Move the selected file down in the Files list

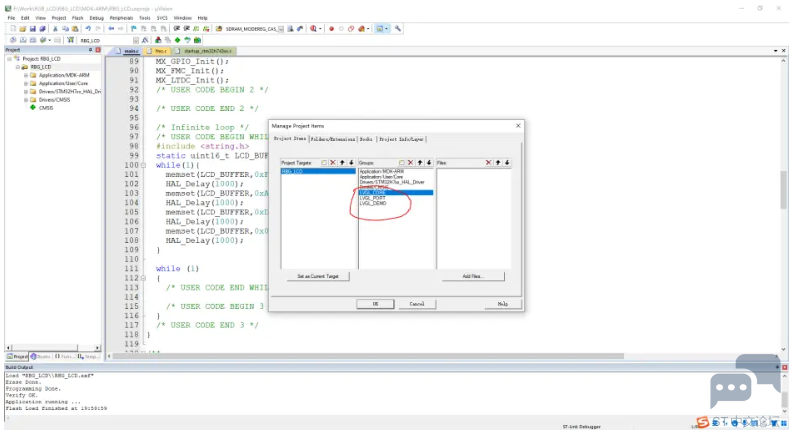[x=507, y=163]
